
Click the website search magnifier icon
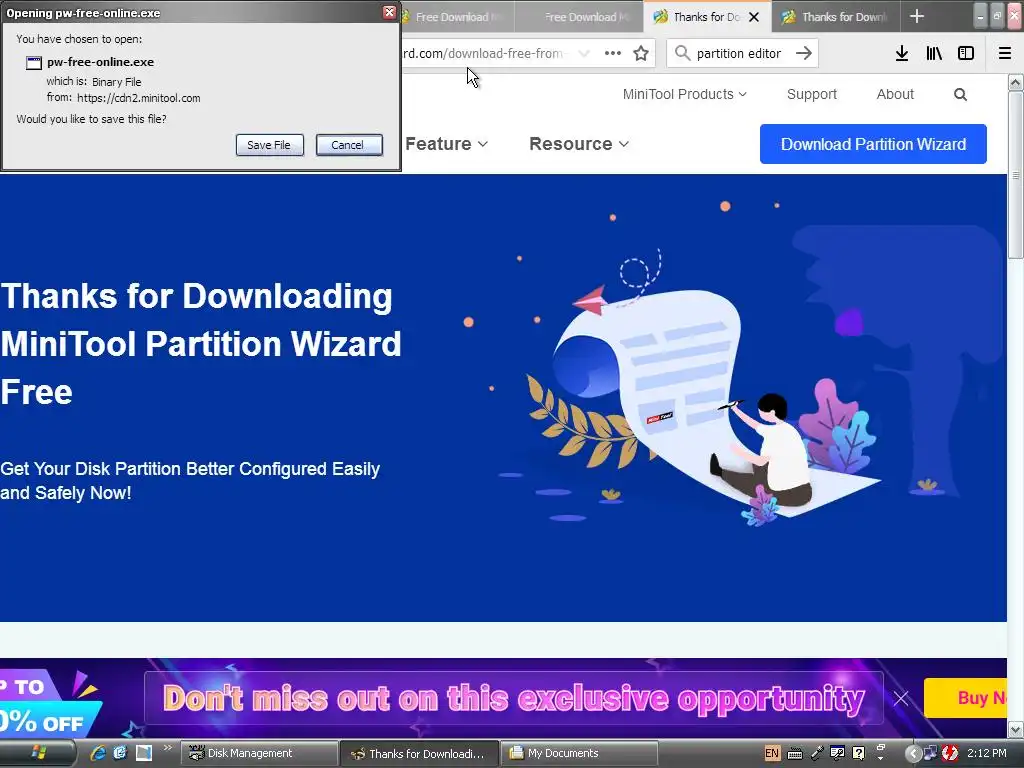(x=960, y=95)
